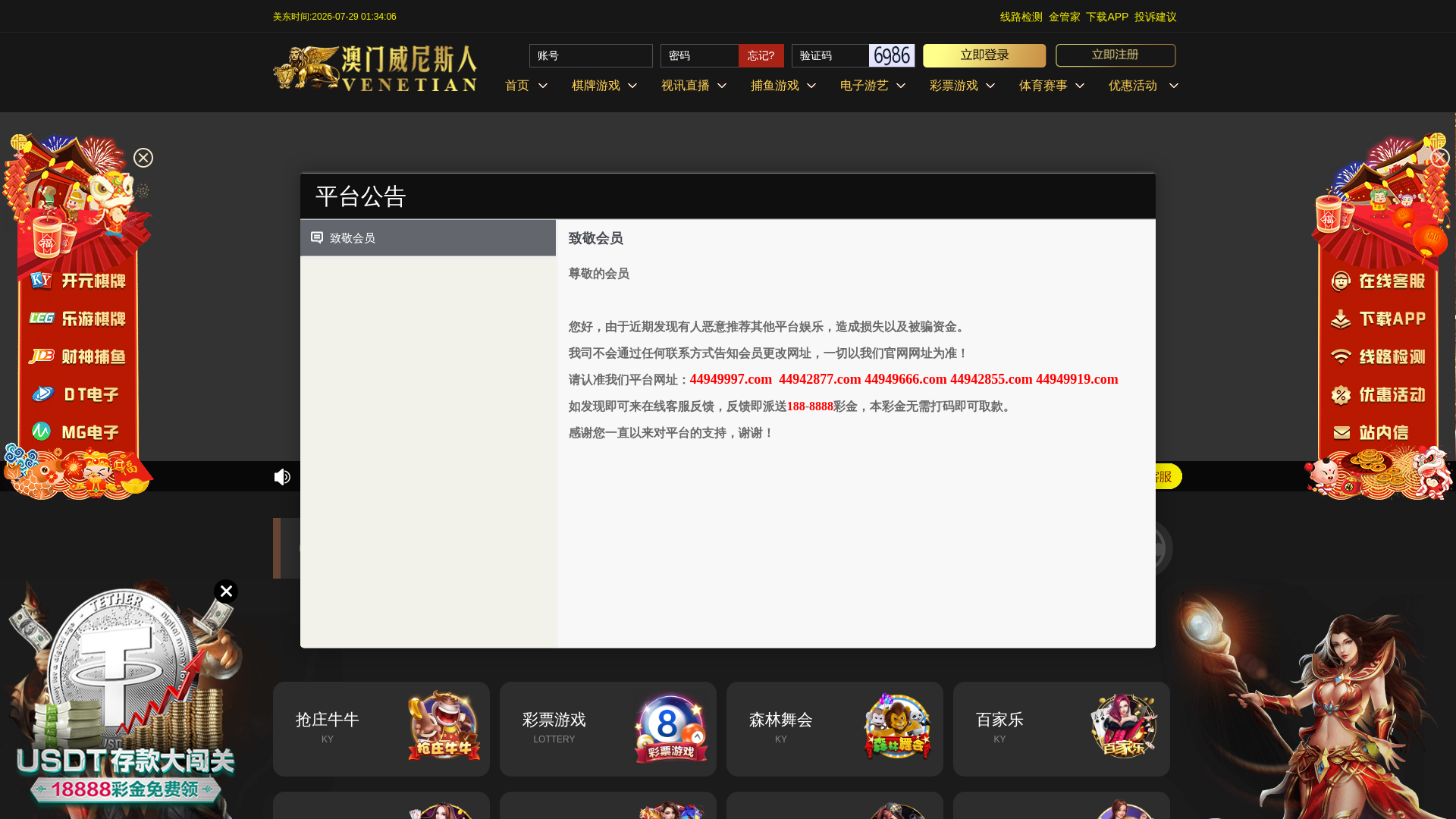Open 棋牌游戏 navigation menu

point(596,86)
